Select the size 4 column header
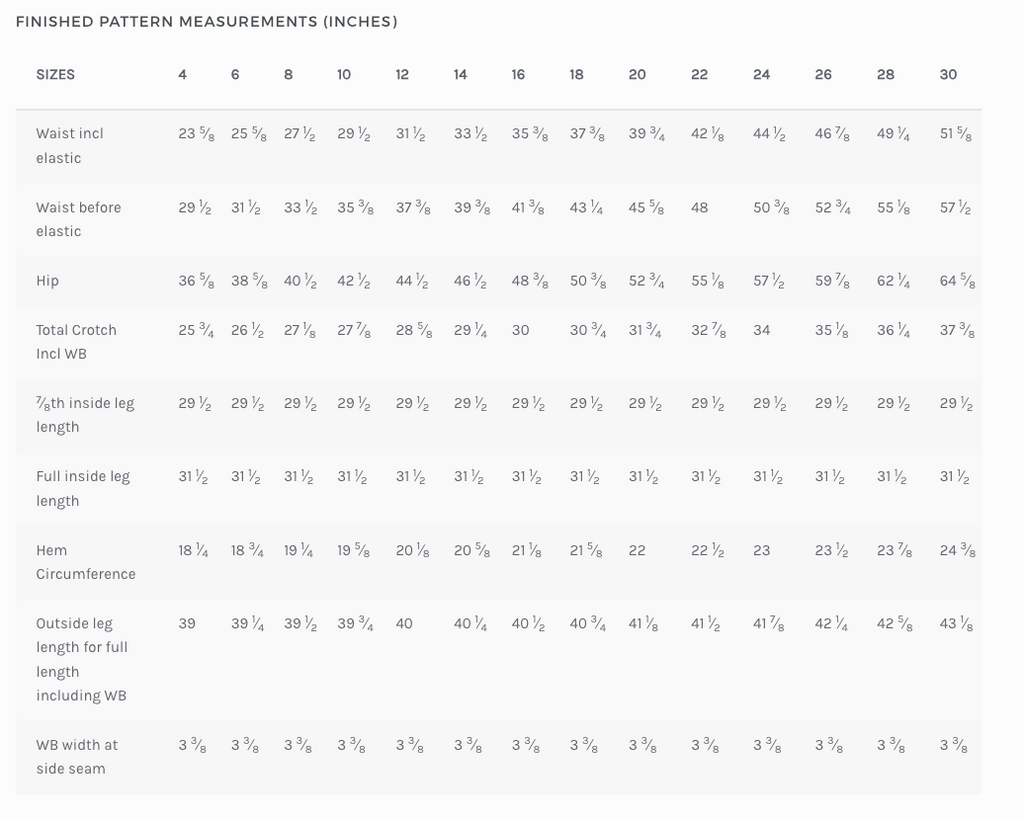 [x=182, y=74]
